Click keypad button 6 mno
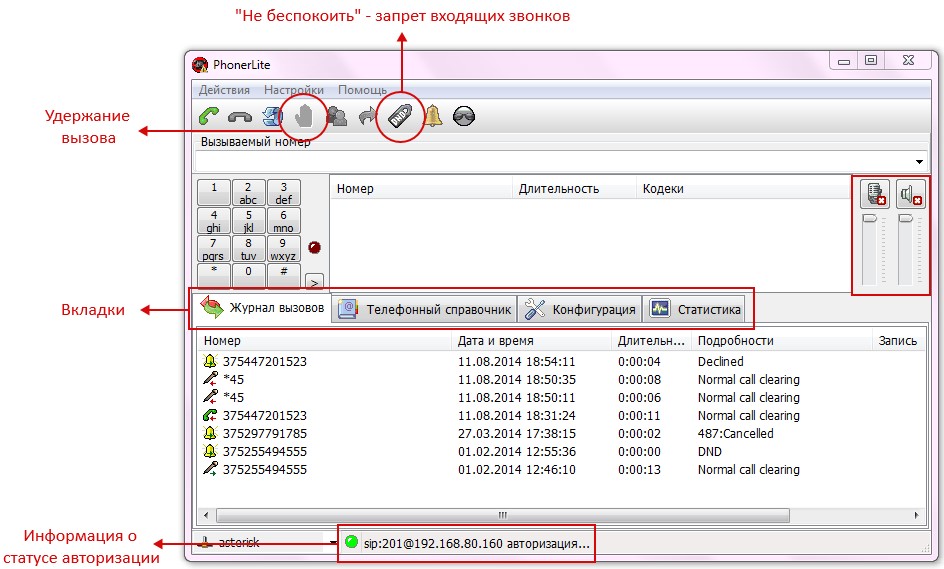Screen dimensions: 944x569 tap(284, 221)
